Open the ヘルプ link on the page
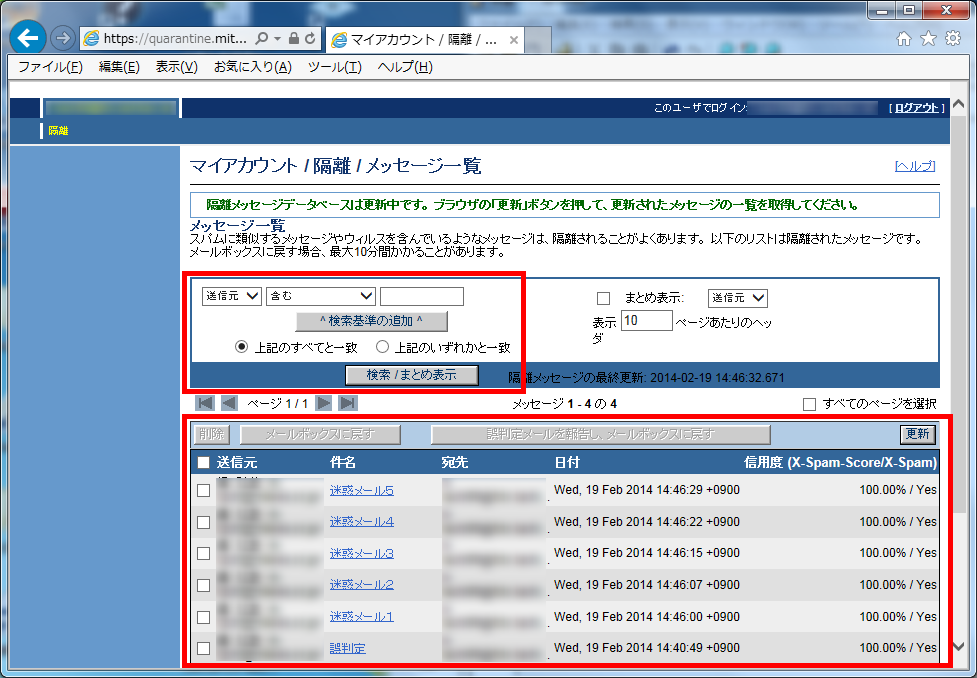977x678 pixels. [x=915, y=166]
